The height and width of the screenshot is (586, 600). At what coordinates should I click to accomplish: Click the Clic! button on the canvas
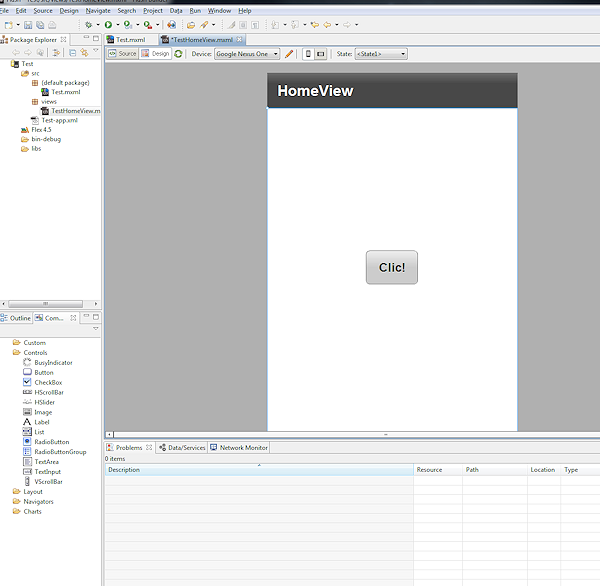[392, 267]
